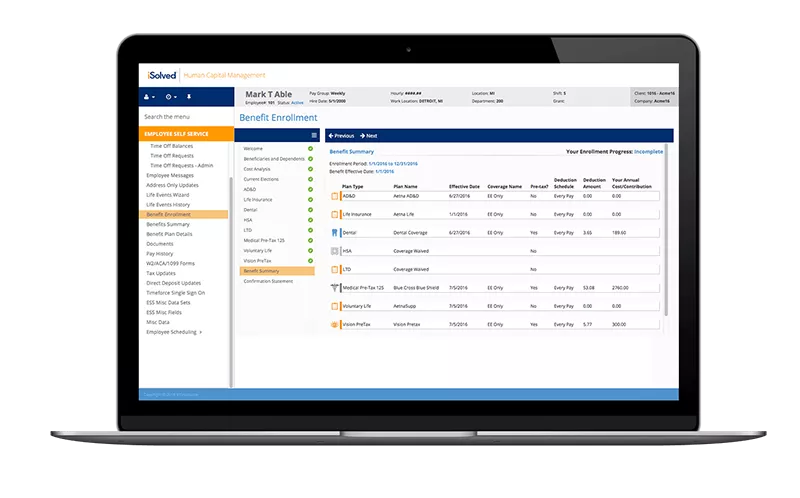Open the user profile dropdown in blue toolbar
This screenshot has height=498, width=800.
click(x=149, y=97)
